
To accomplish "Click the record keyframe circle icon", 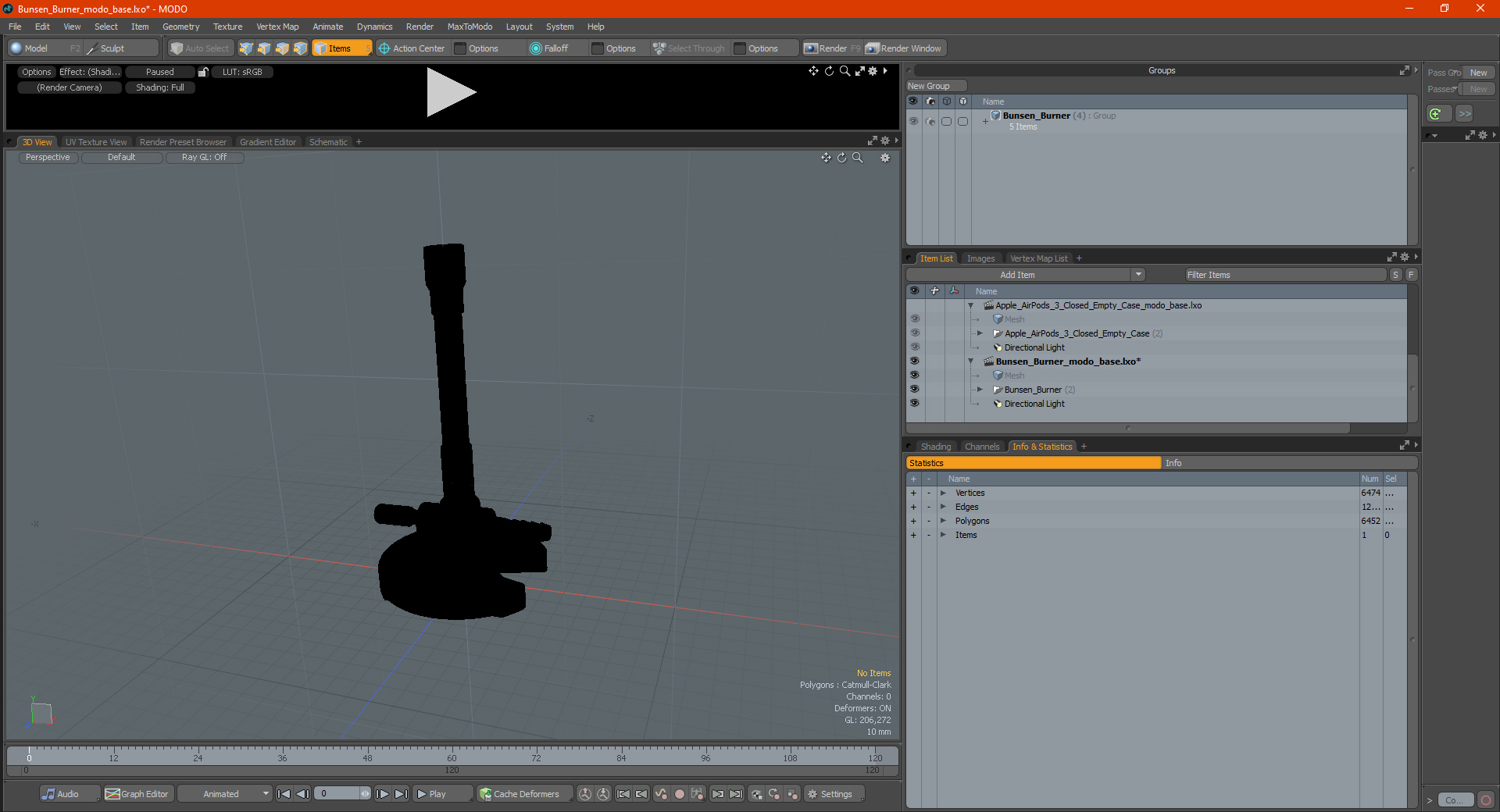I will click(x=680, y=794).
